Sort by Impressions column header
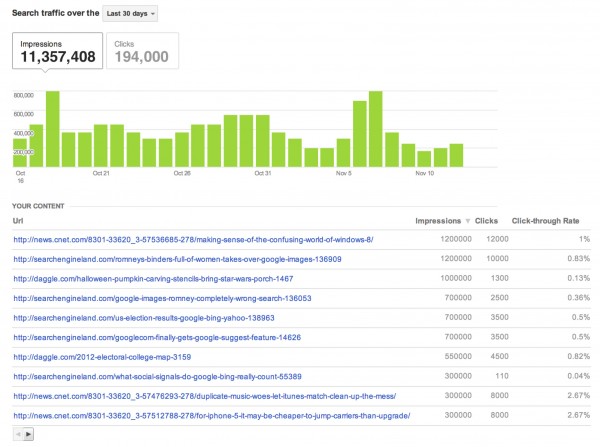This screenshot has width=600, height=447. coord(438,221)
